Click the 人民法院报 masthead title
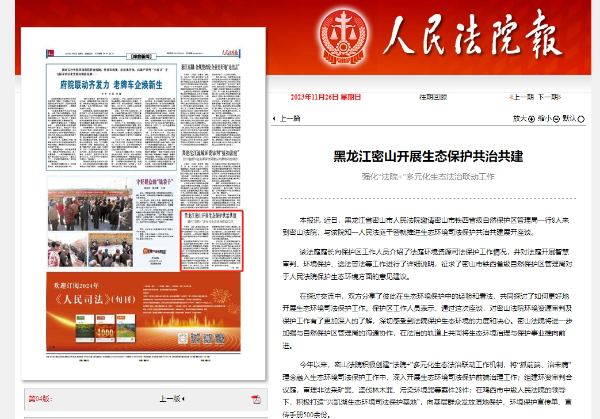This screenshot has height=419, width=600. point(473,36)
